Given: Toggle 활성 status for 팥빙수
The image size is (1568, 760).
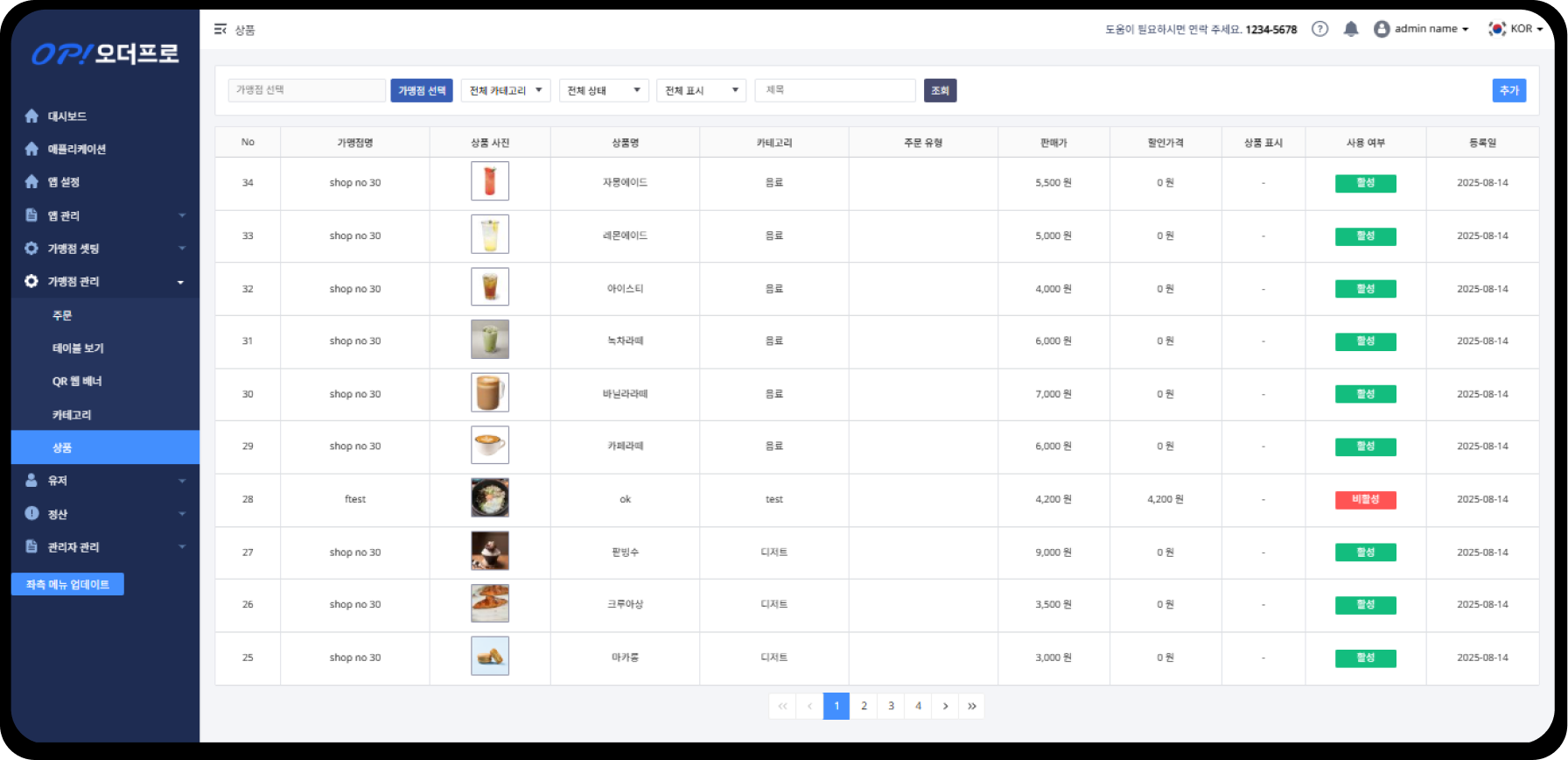Looking at the screenshot, I should pyautogui.click(x=1365, y=552).
